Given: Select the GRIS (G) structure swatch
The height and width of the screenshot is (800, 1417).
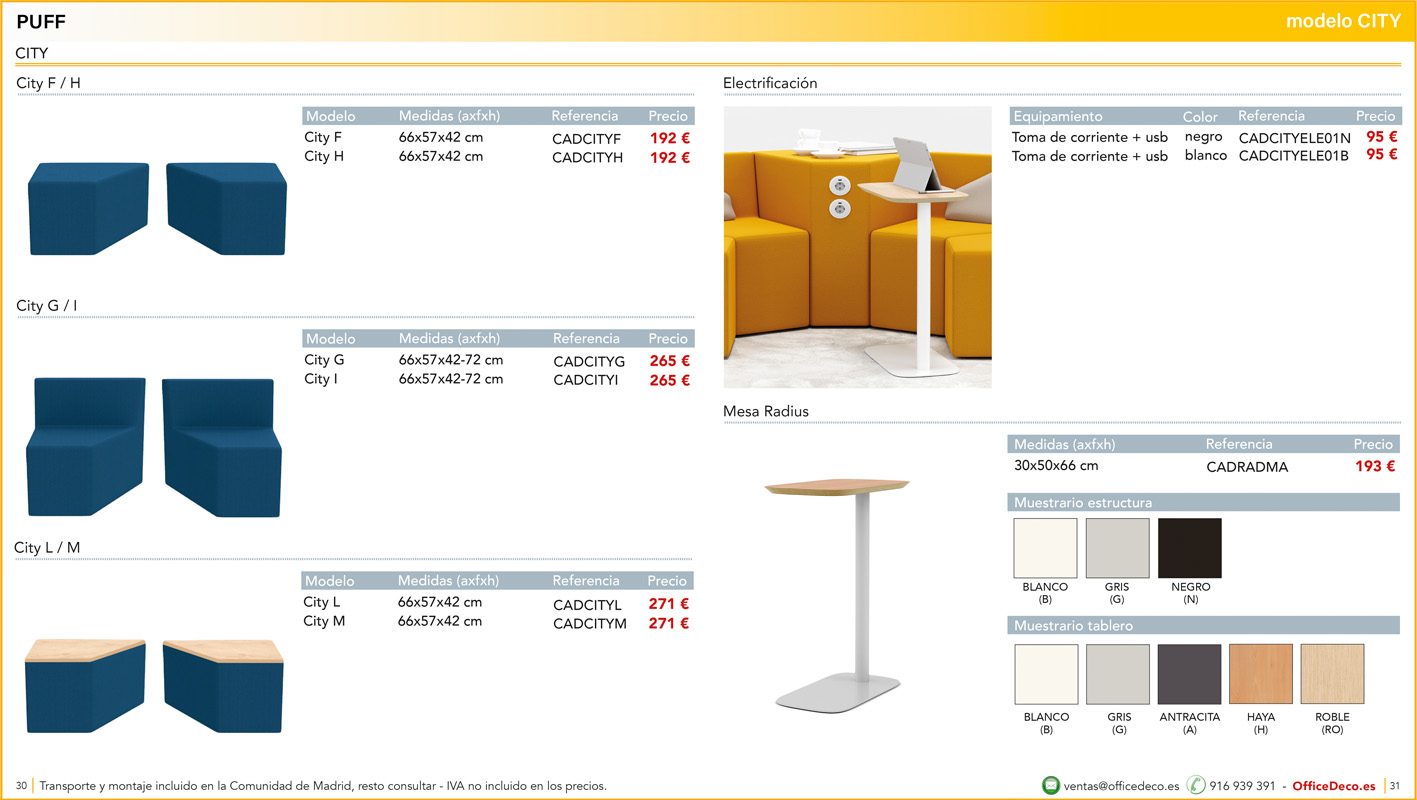Looking at the screenshot, I should [1117, 548].
